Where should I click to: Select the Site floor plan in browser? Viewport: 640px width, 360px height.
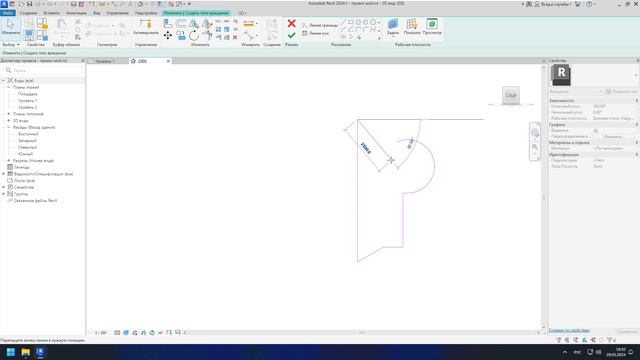pos(27,94)
